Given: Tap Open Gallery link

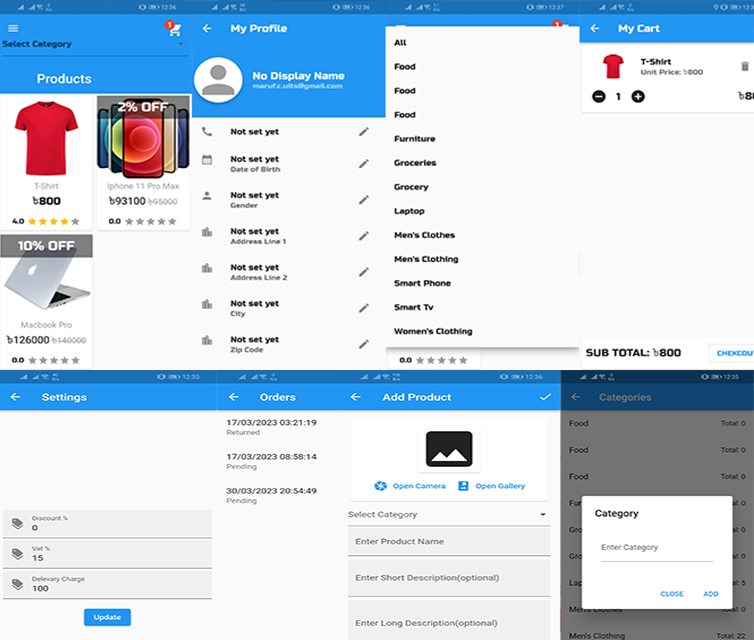Looking at the screenshot, I should tap(492, 486).
